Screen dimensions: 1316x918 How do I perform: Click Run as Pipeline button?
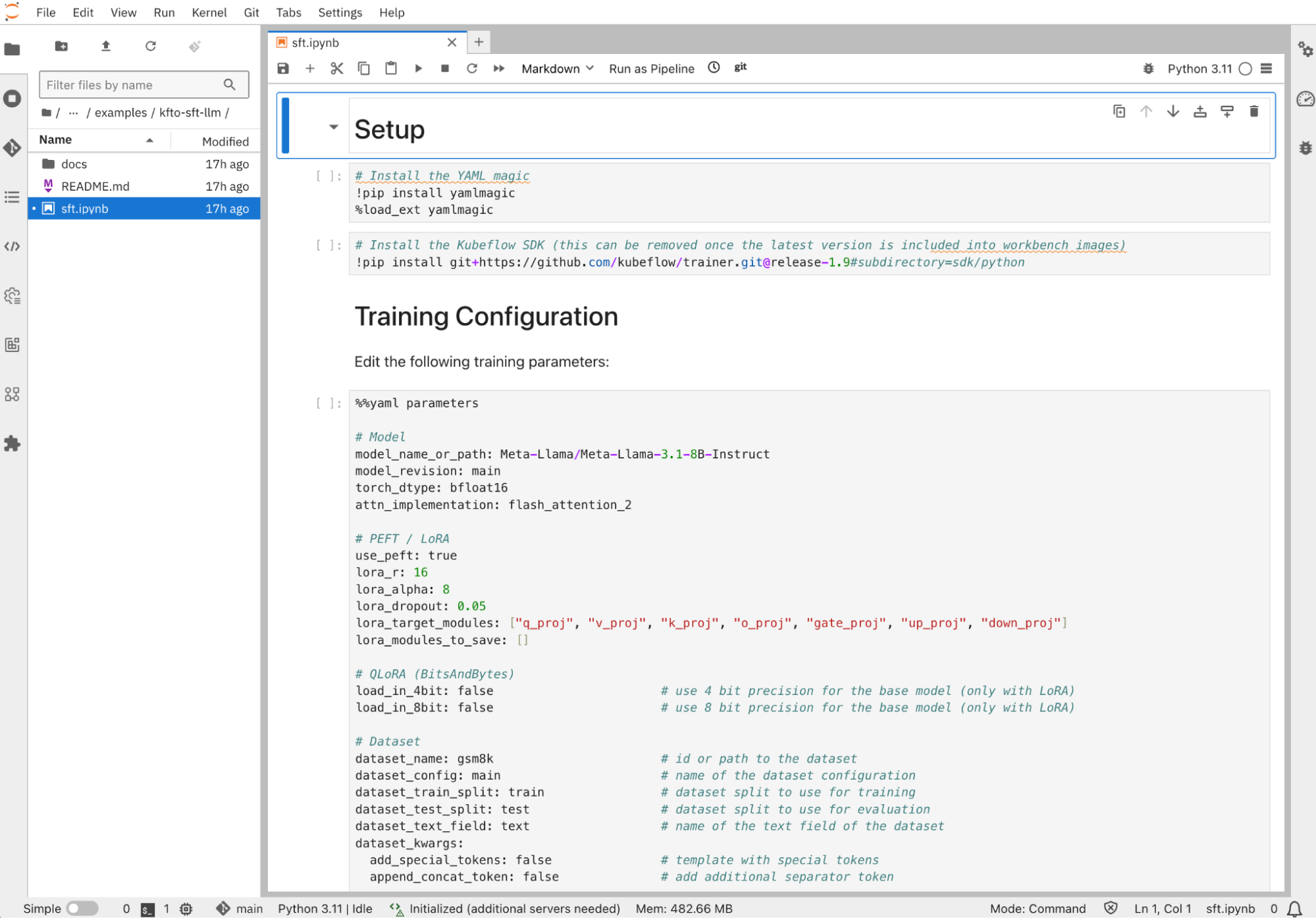tap(651, 68)
